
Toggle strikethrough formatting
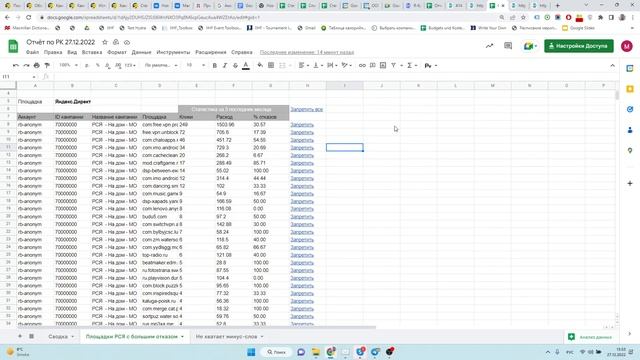235,65
